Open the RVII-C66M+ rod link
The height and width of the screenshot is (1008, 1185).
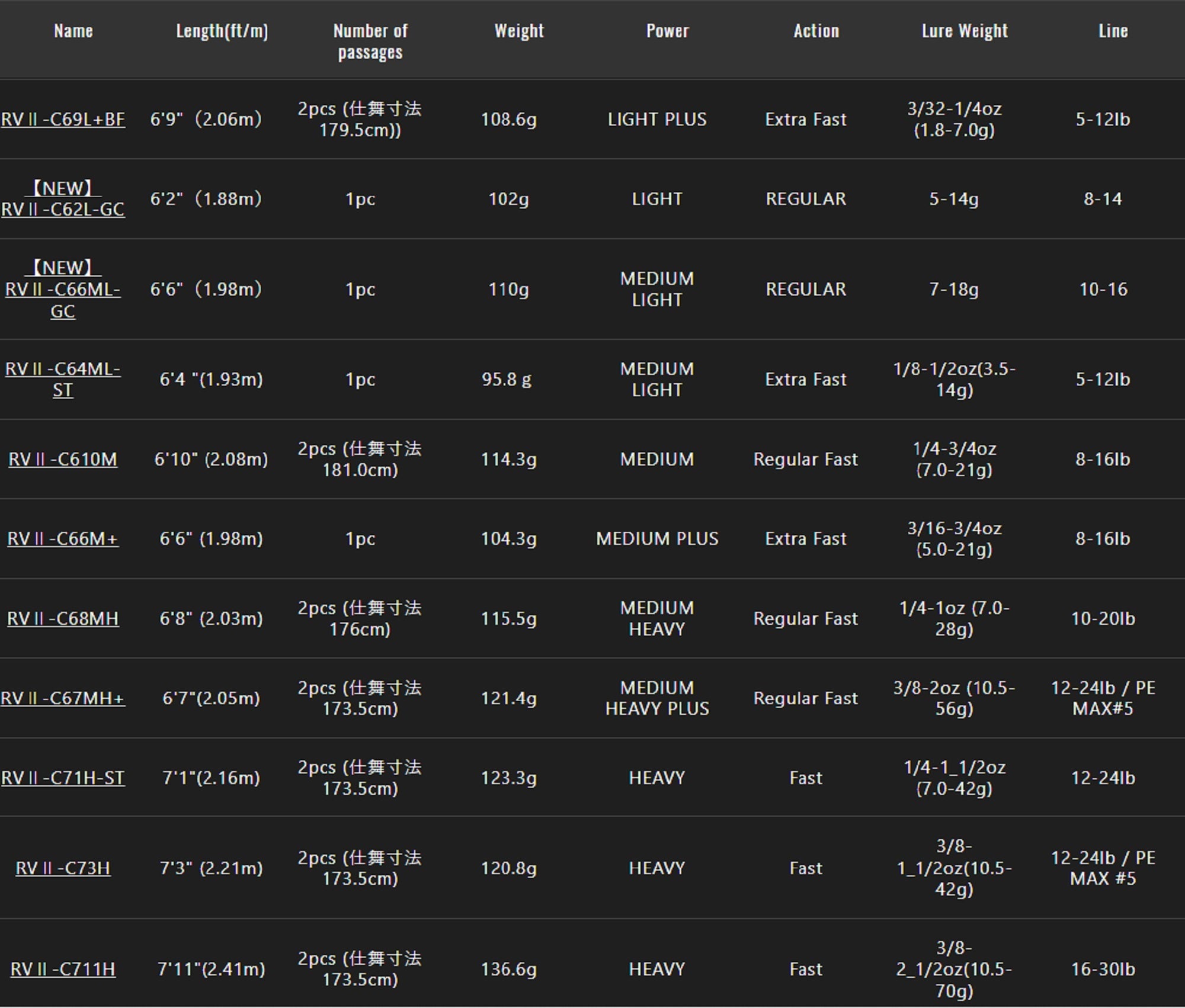click(x=63, y=538)
